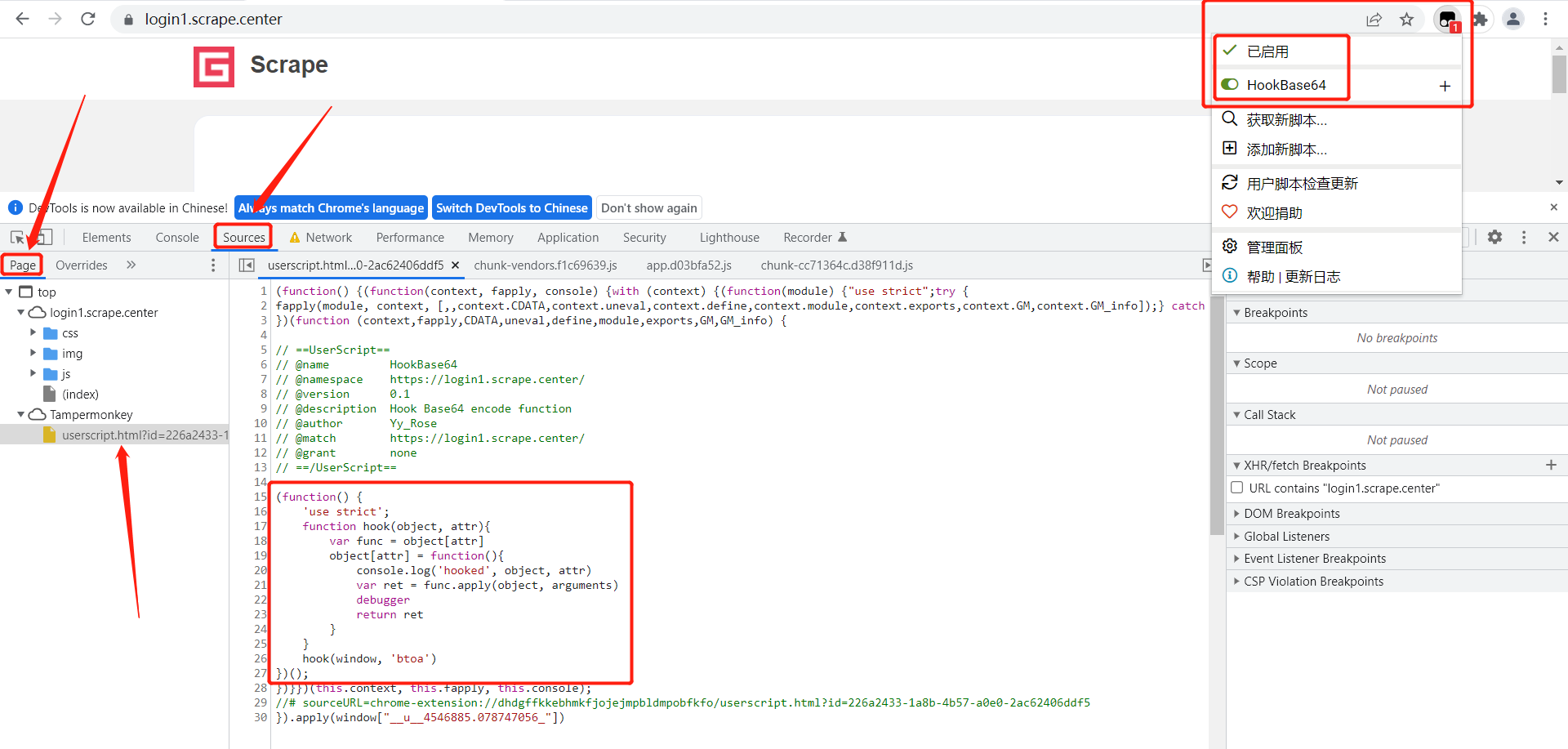Bookmark the page via the star icon
Image resolution: width=1568 pixels, height=749 pixels.
coord(1407,19)
